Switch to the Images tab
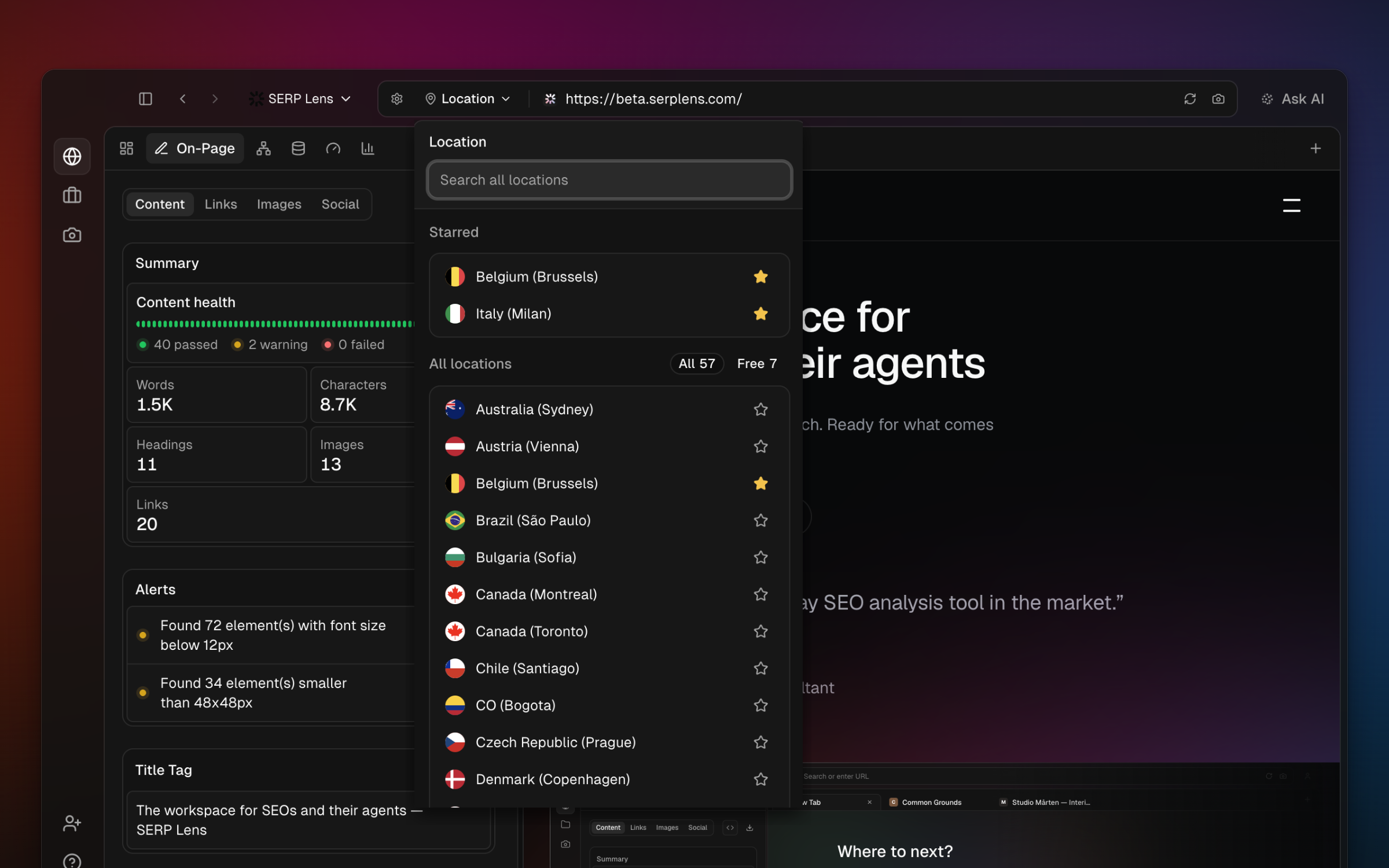 [x=279, y=204]
